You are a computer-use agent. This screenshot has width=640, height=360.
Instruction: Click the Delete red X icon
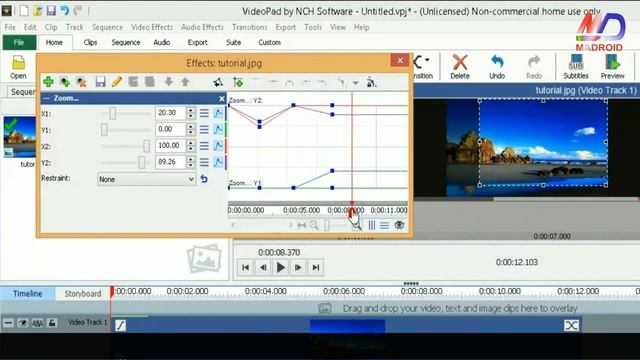pyautogui.click(x=460, y=67)
